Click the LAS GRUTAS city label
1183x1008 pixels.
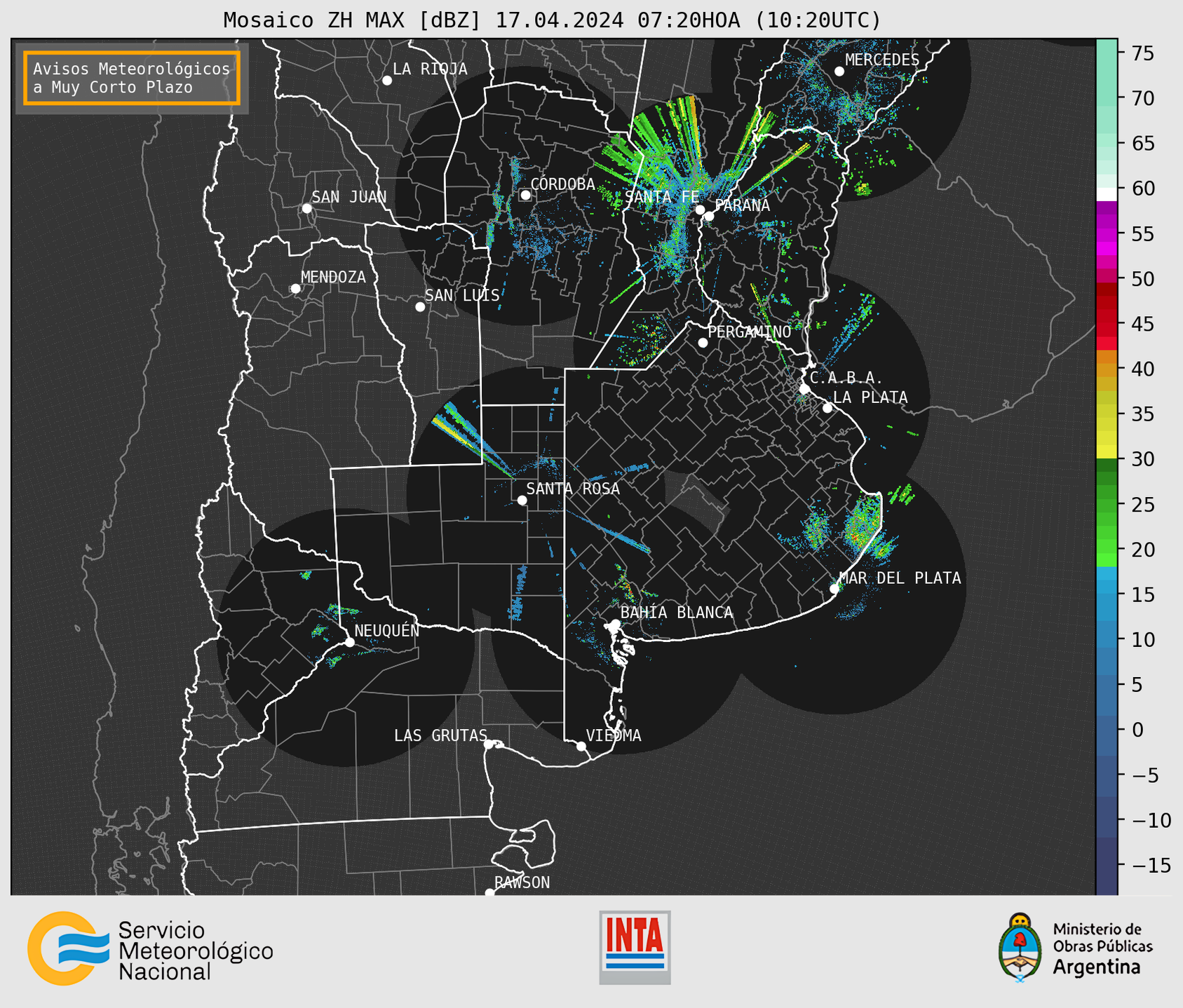coord(440,735)
